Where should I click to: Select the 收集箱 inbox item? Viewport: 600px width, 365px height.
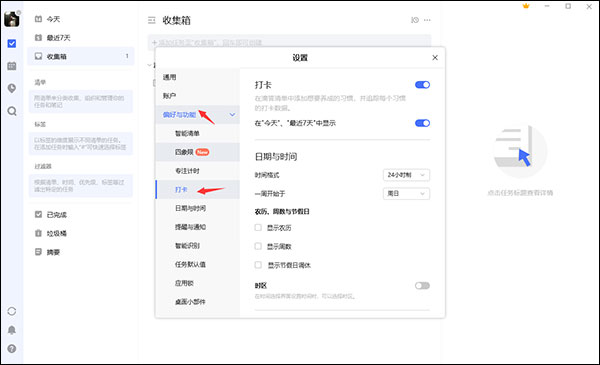pos(81,56)
